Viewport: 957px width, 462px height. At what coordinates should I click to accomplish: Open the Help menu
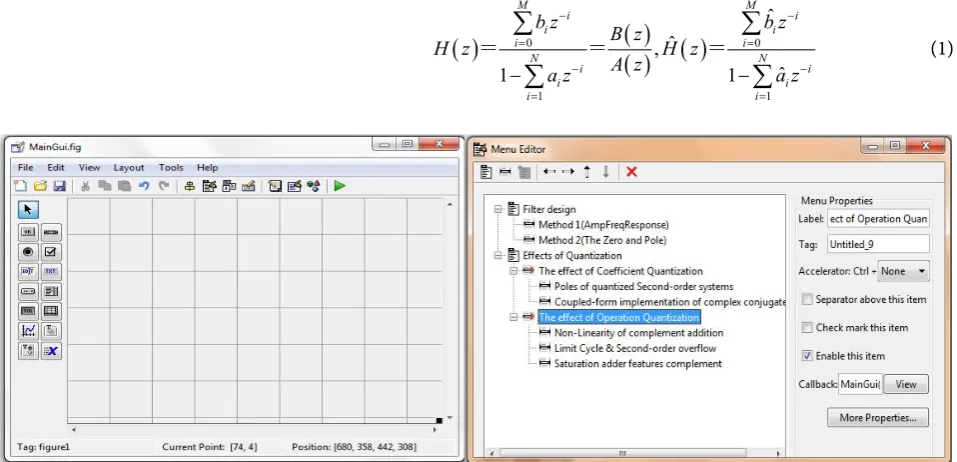(208, 167)
